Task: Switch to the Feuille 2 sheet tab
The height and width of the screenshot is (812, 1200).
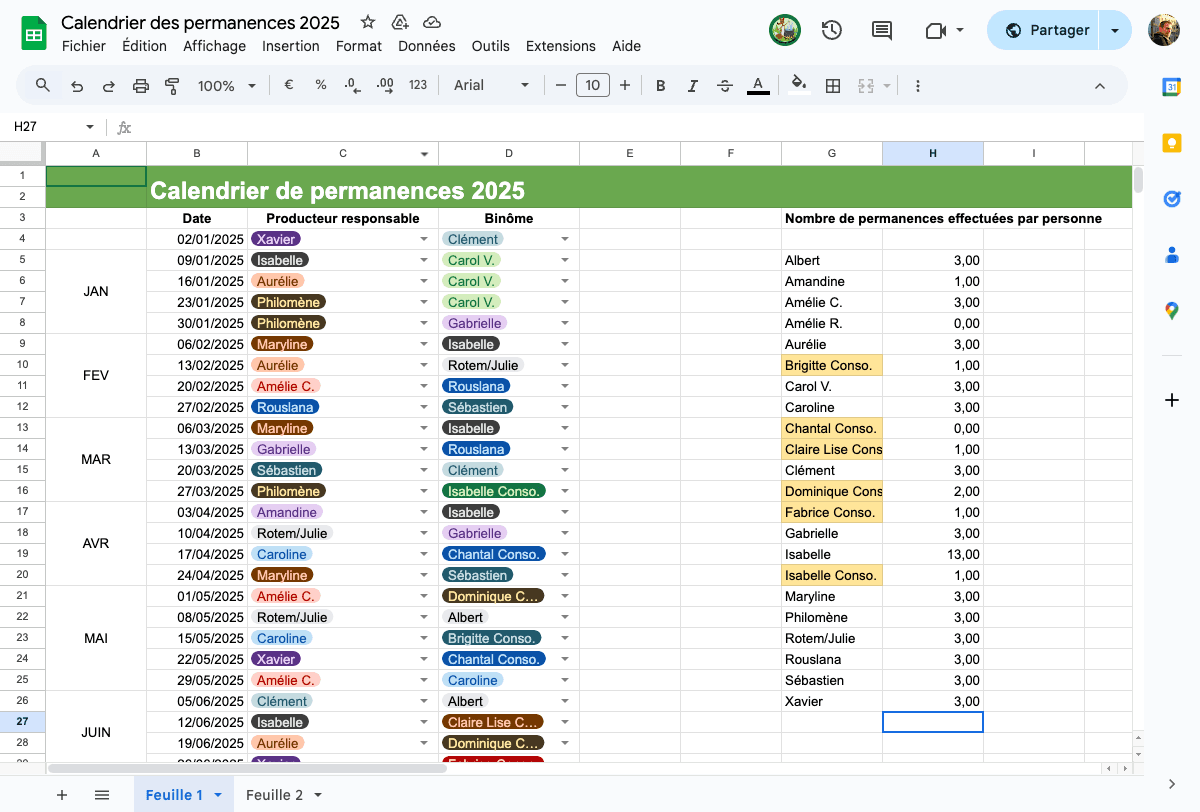Action: [x=274, y=795]
